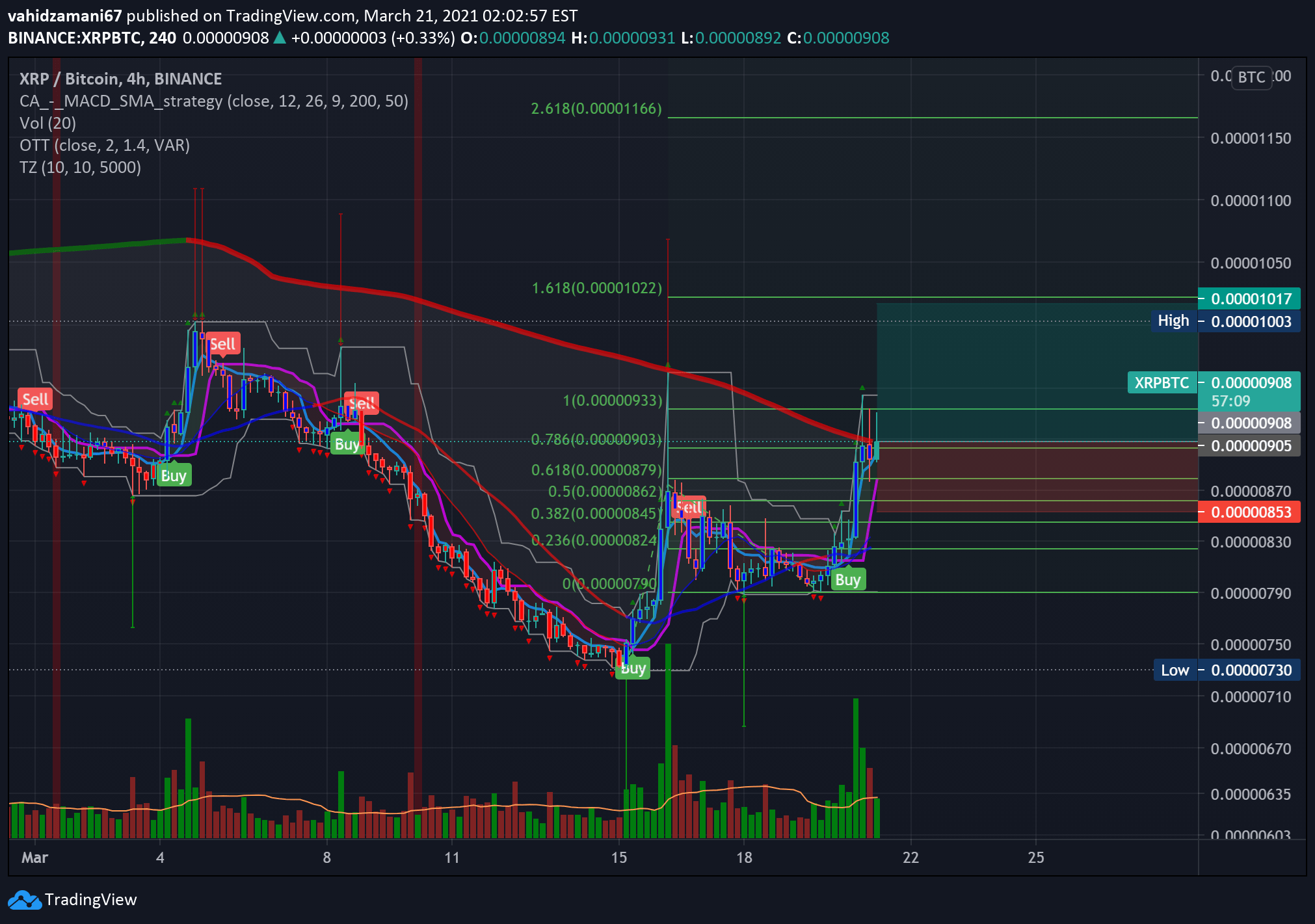The height and width of the screenshot is (924, 1315).
Task: Toggle the TZ (10, 10, 5000) legend entry
Action: [80, 167]
